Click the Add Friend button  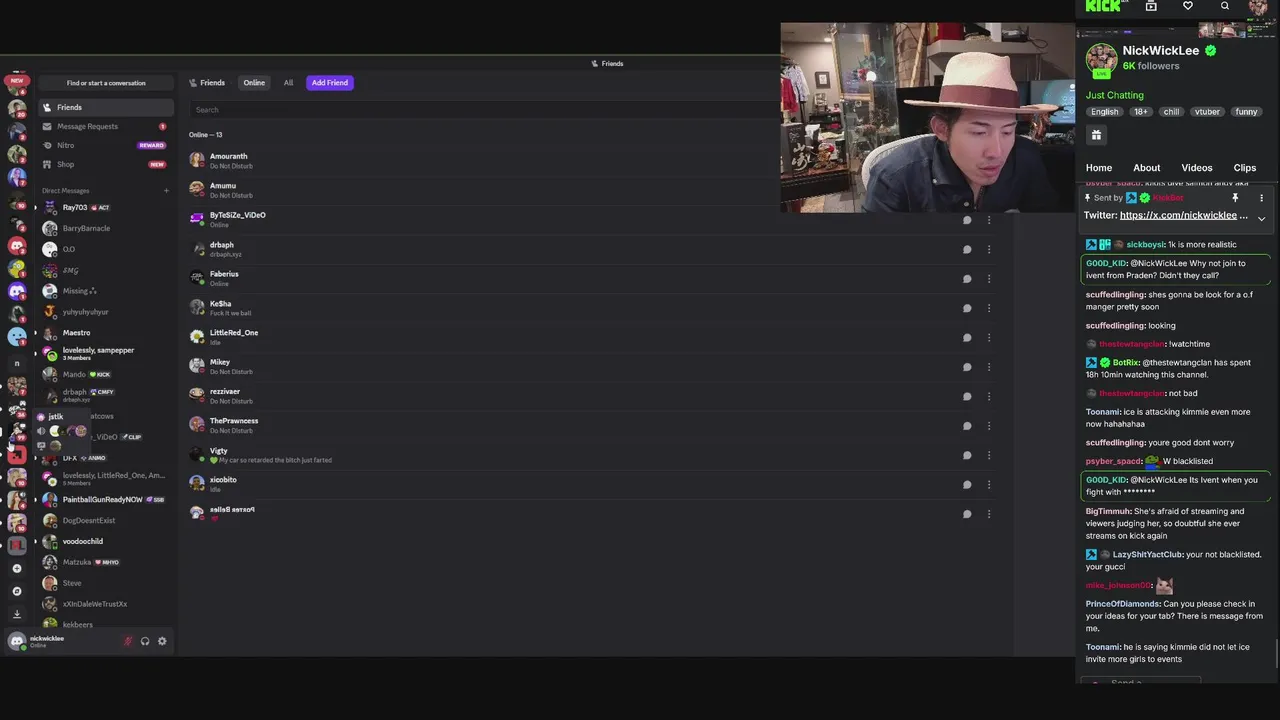point(329,83)
